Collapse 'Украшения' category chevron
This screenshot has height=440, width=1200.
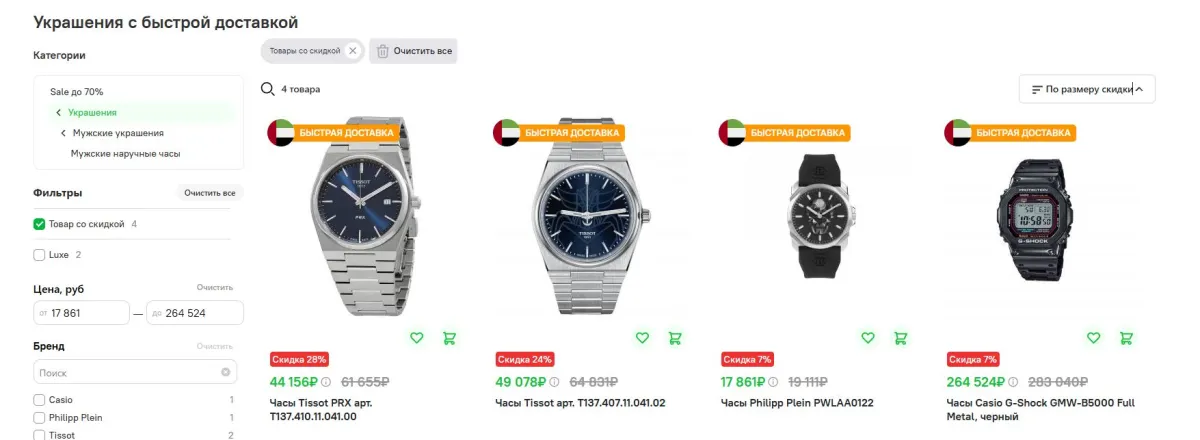pyautogui.click(x=59, y=113)
